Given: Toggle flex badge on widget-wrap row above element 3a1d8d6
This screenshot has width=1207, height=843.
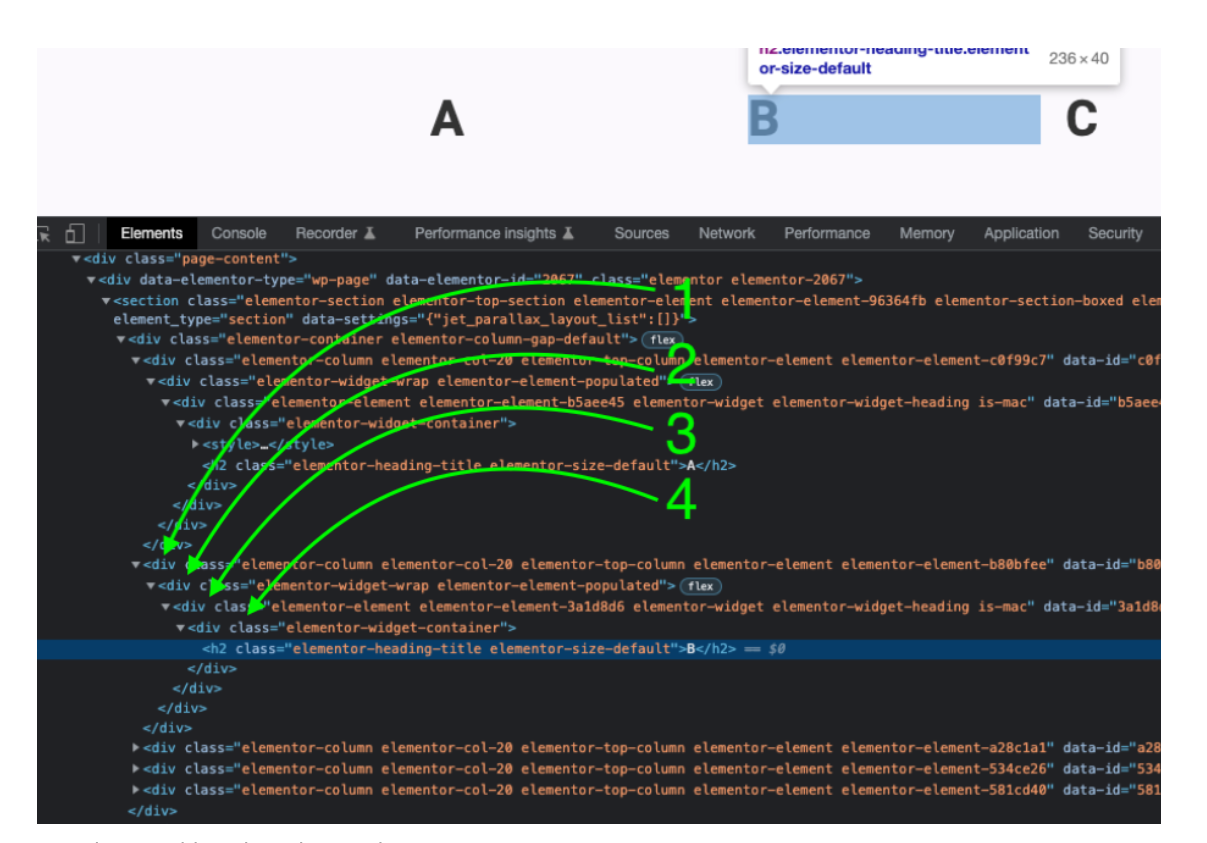Looking at the screenshot, I should pyautogui.click(x=700, y=586).
